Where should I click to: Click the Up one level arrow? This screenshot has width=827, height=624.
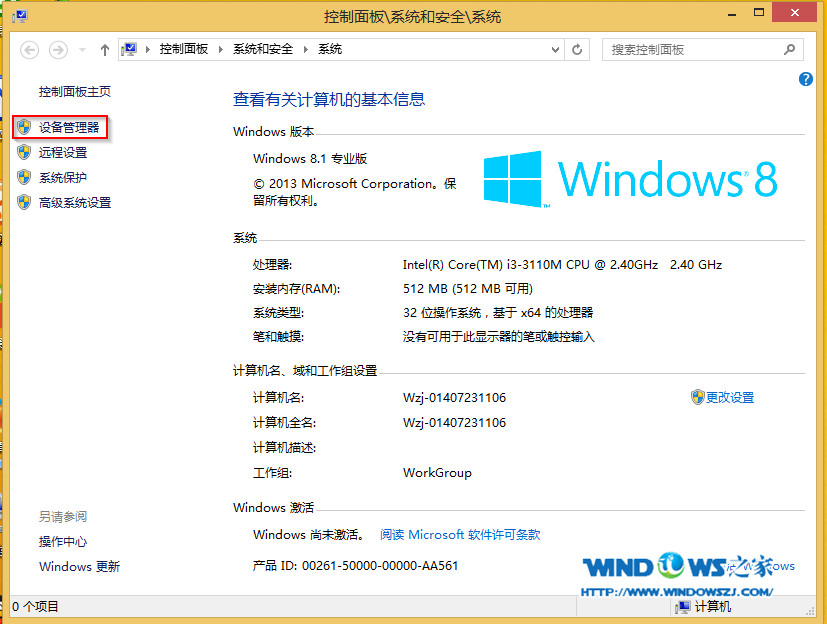tap(105, 49)
